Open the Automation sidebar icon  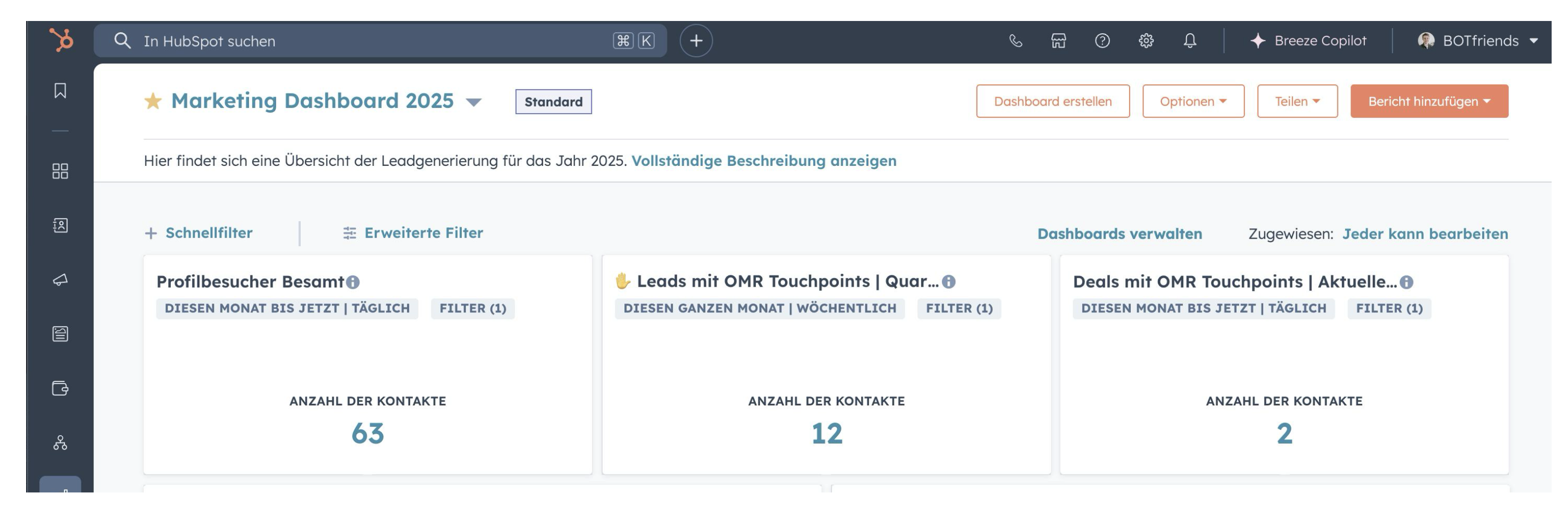click(60, 443)
